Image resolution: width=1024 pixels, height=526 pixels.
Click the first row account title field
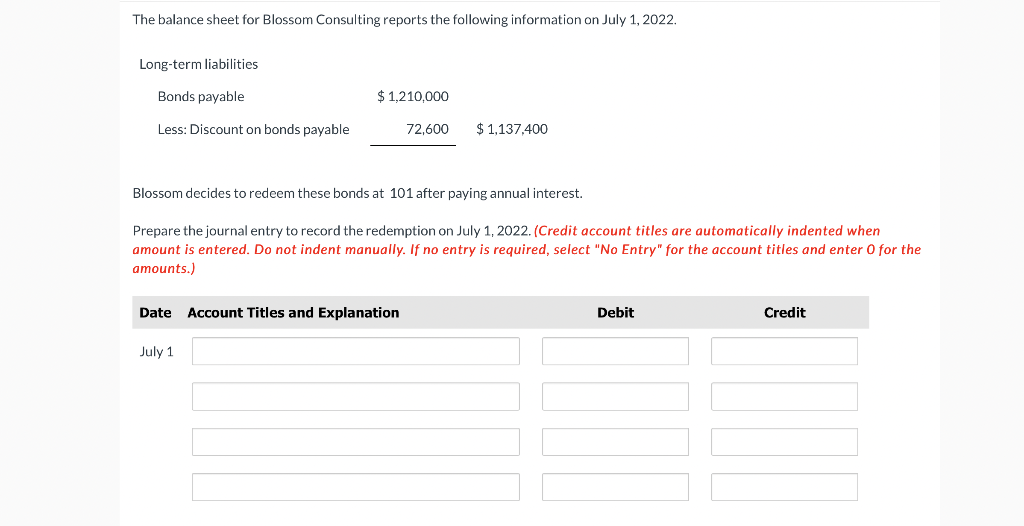tap(356, 351)
